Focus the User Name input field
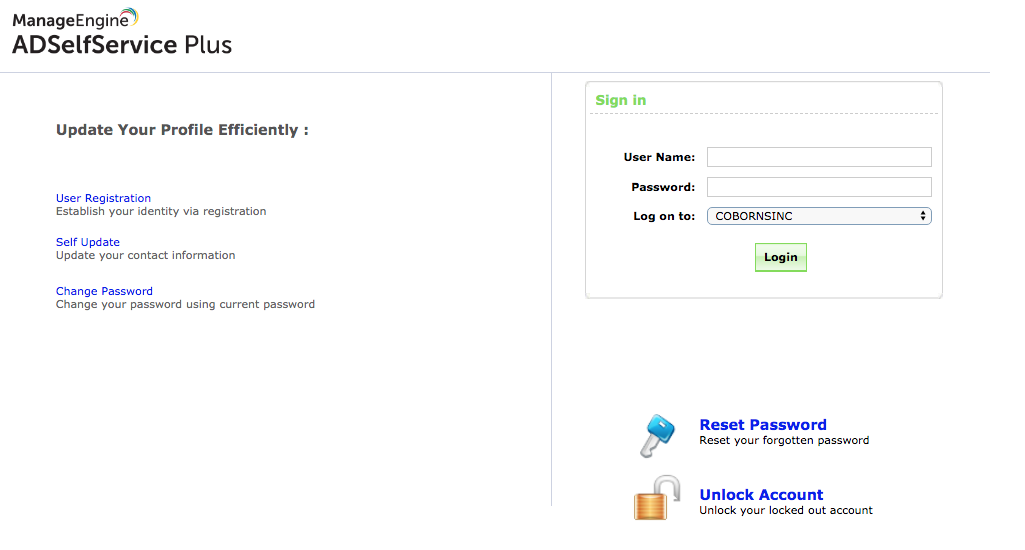 (x=819, y=157)
